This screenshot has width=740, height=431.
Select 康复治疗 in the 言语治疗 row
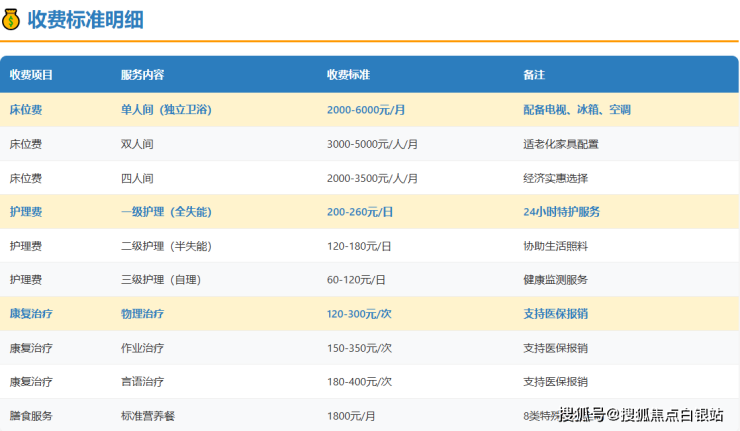click(x=31, y=382)
